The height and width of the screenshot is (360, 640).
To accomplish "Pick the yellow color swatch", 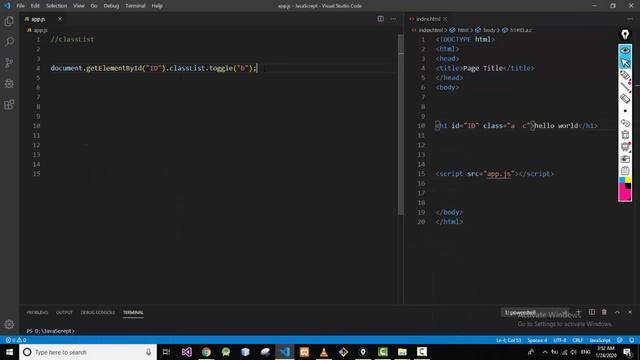I will [x=628, y=180].
